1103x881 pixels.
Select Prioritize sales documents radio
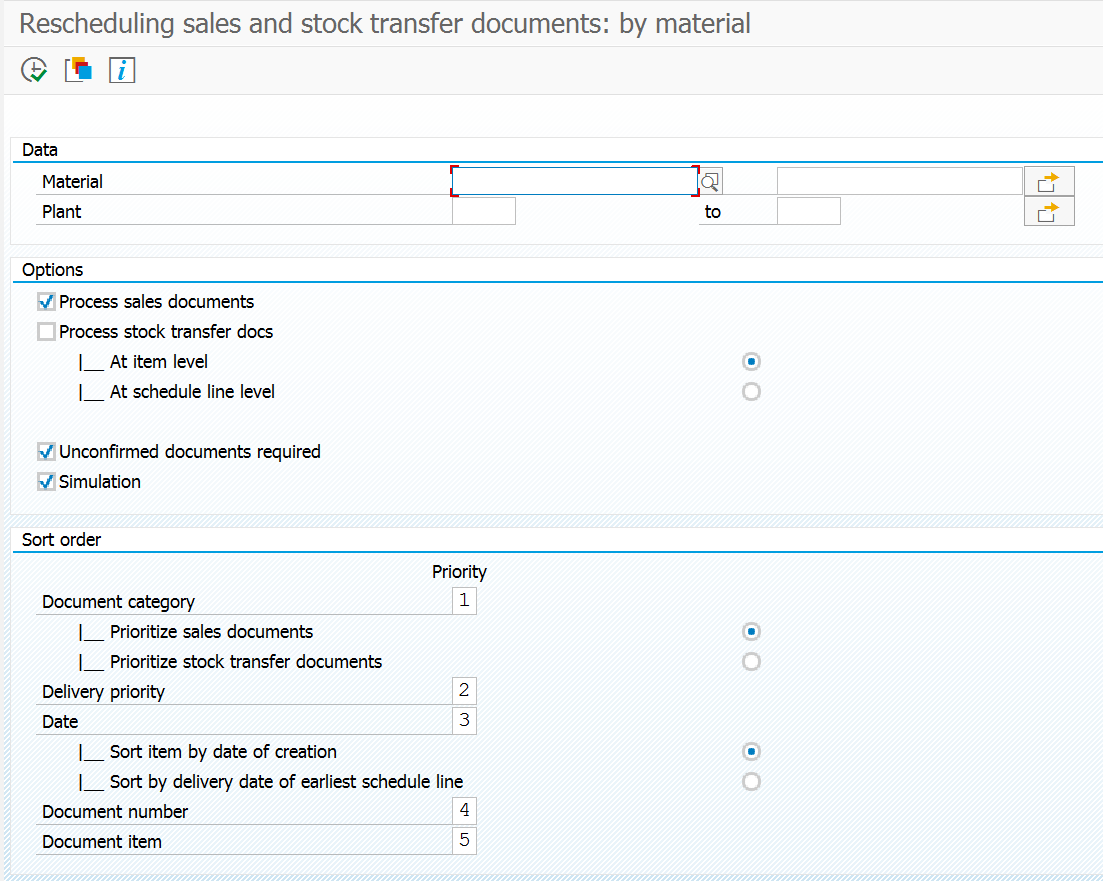pos(751,632)
